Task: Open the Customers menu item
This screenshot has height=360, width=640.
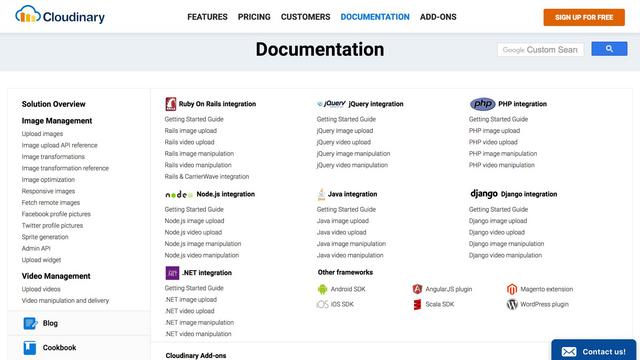Action: point(305,17)
